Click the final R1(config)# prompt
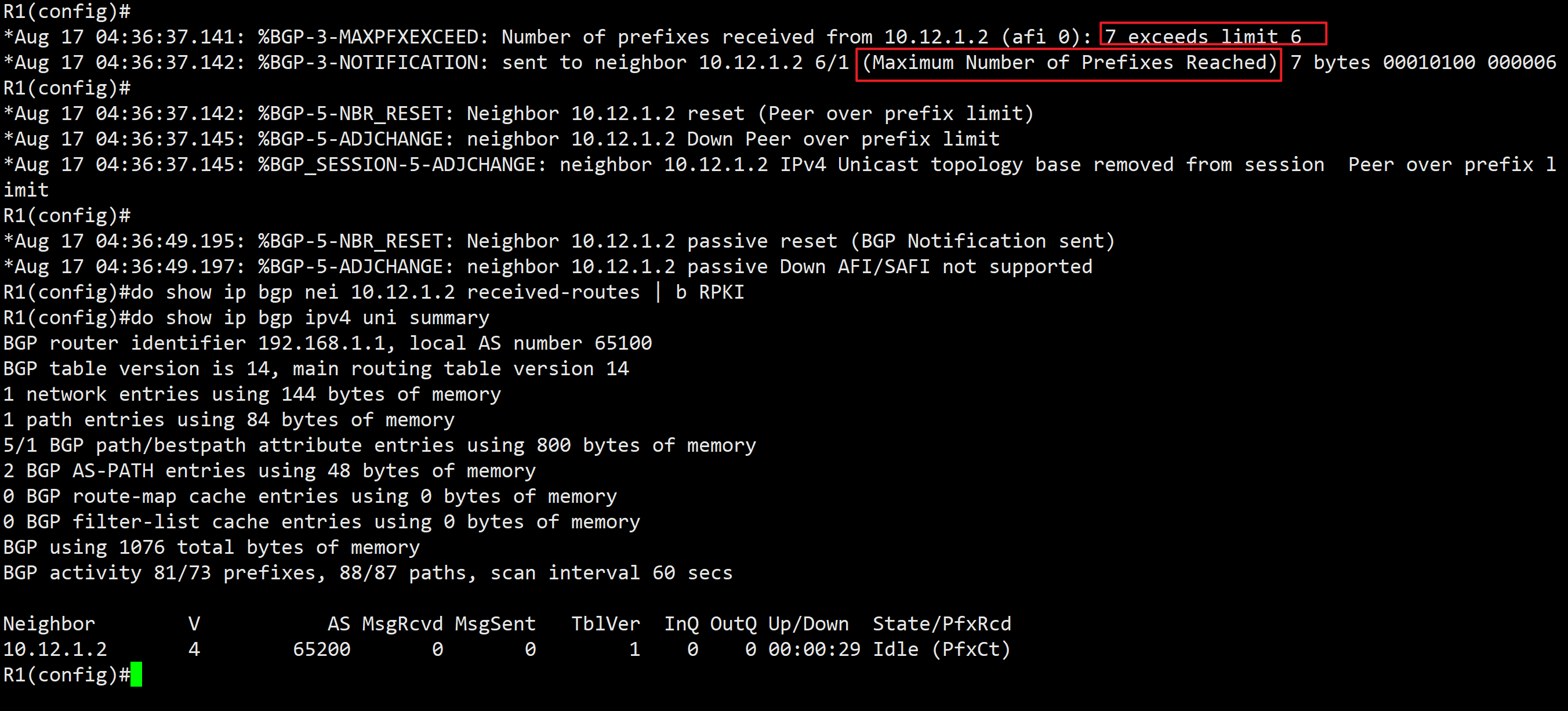This screenshot has height=711, width=1568. 66,674
